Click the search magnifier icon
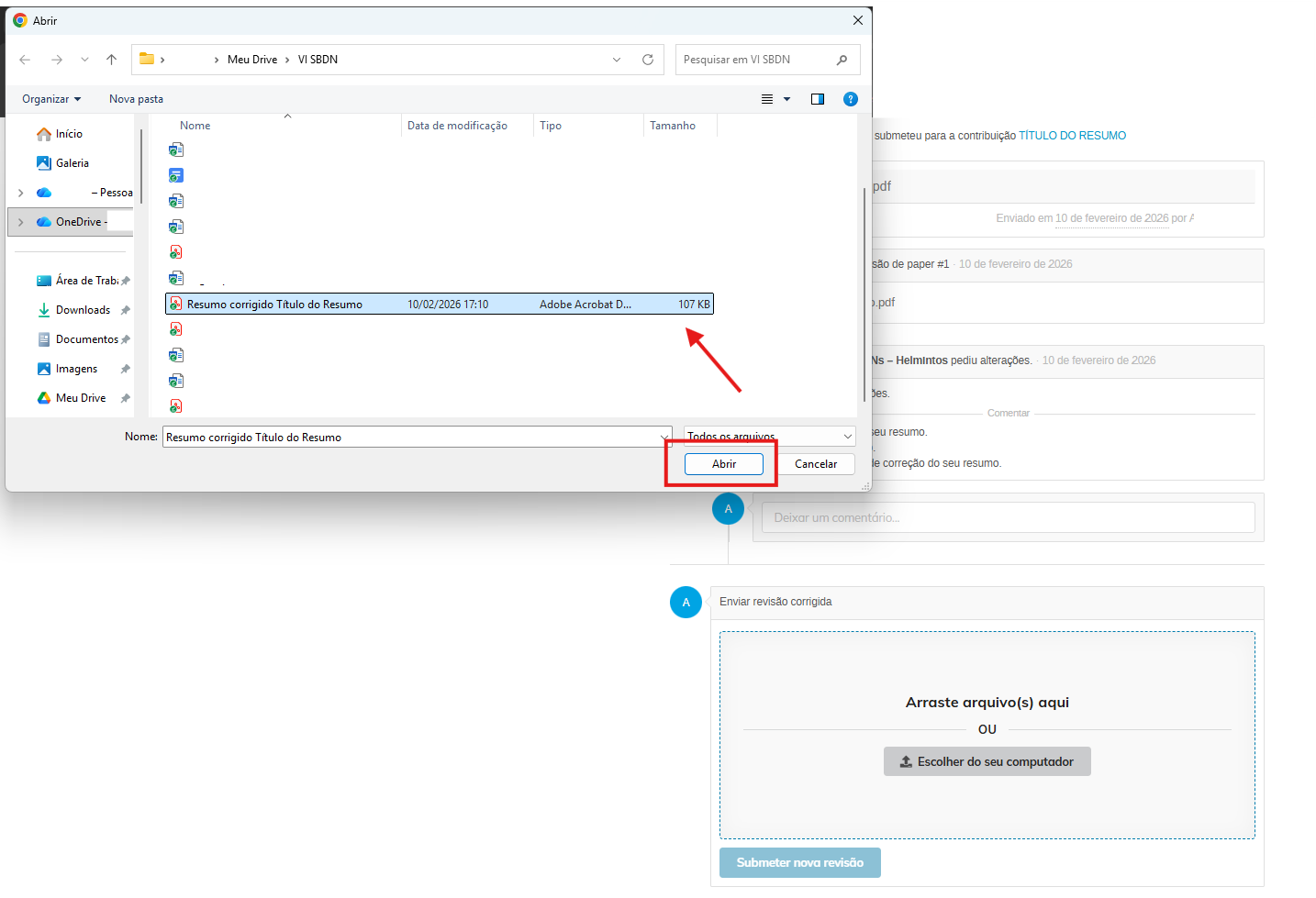 (x=842, y=60)
